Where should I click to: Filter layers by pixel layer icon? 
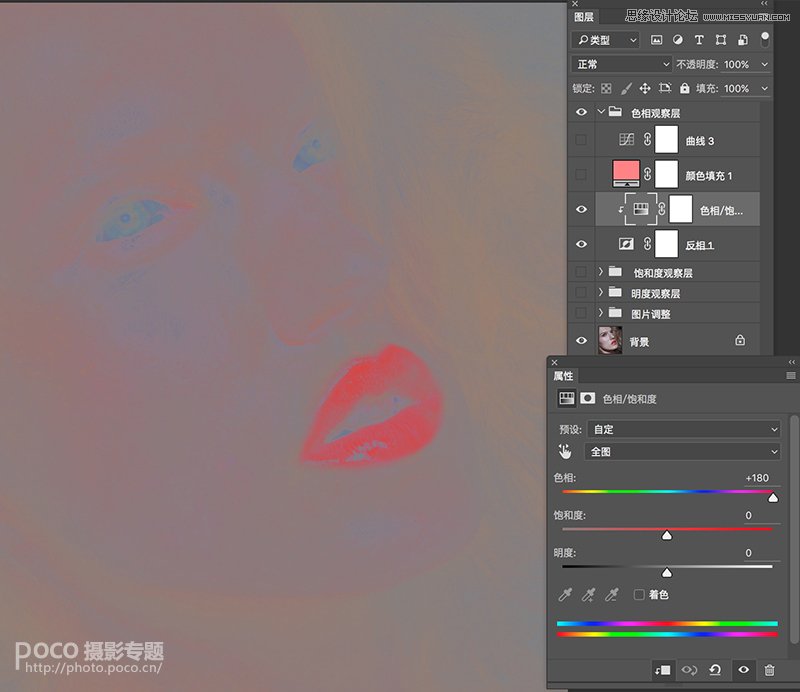657,40
